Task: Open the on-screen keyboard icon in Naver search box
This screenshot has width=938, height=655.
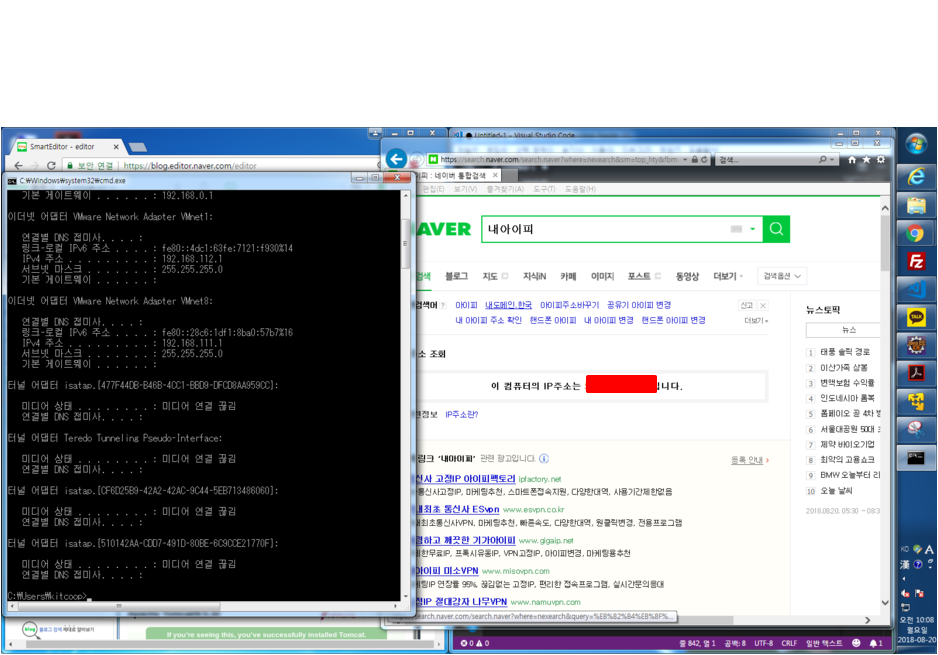Action: tap(736, 229)
